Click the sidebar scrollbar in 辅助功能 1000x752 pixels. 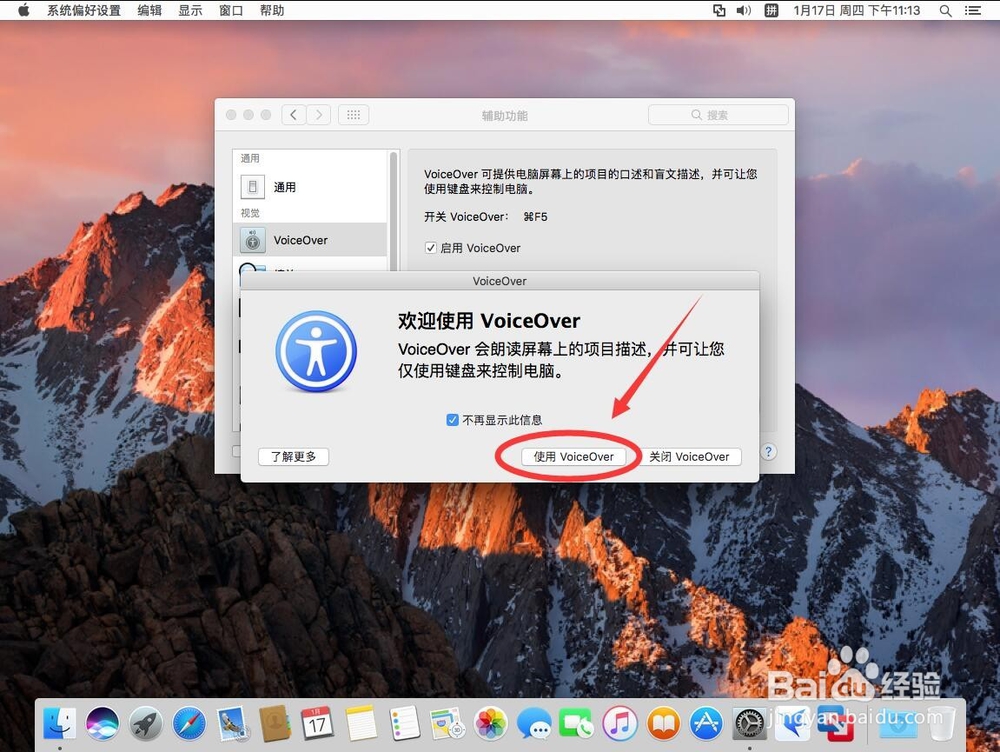pyautogui.click(x=393, y=210)
